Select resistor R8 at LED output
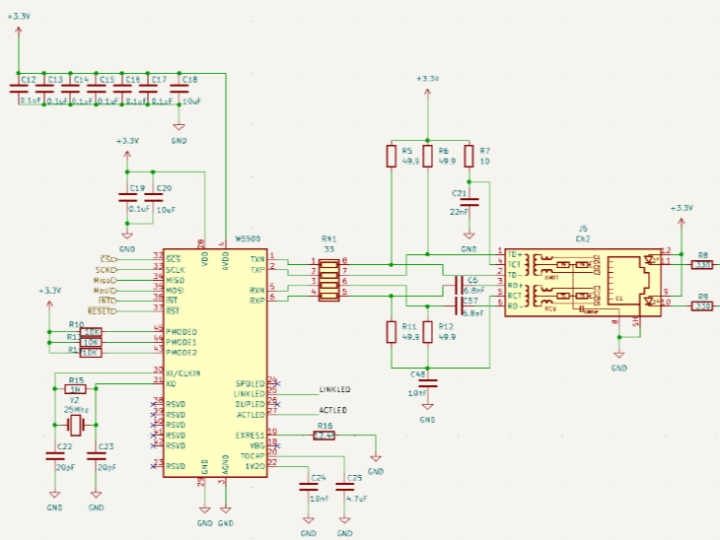The height and width of the screenshot is (540, 720). click(703, 265)
